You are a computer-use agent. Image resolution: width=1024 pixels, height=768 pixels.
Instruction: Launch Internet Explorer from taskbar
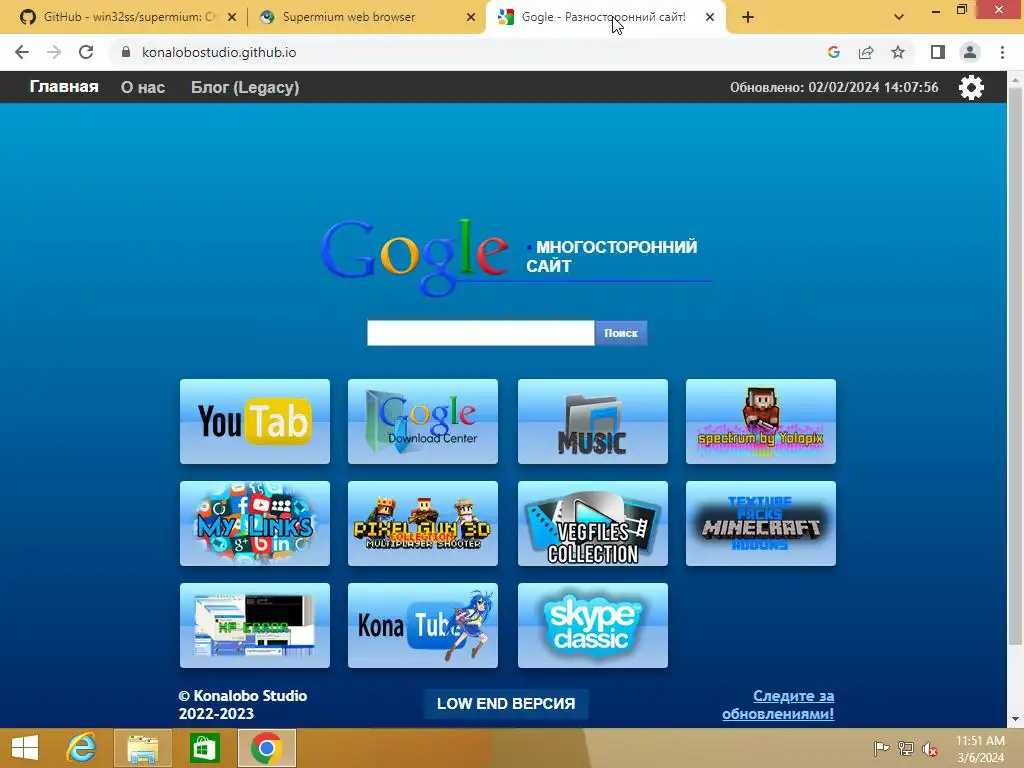click(82, 748)
